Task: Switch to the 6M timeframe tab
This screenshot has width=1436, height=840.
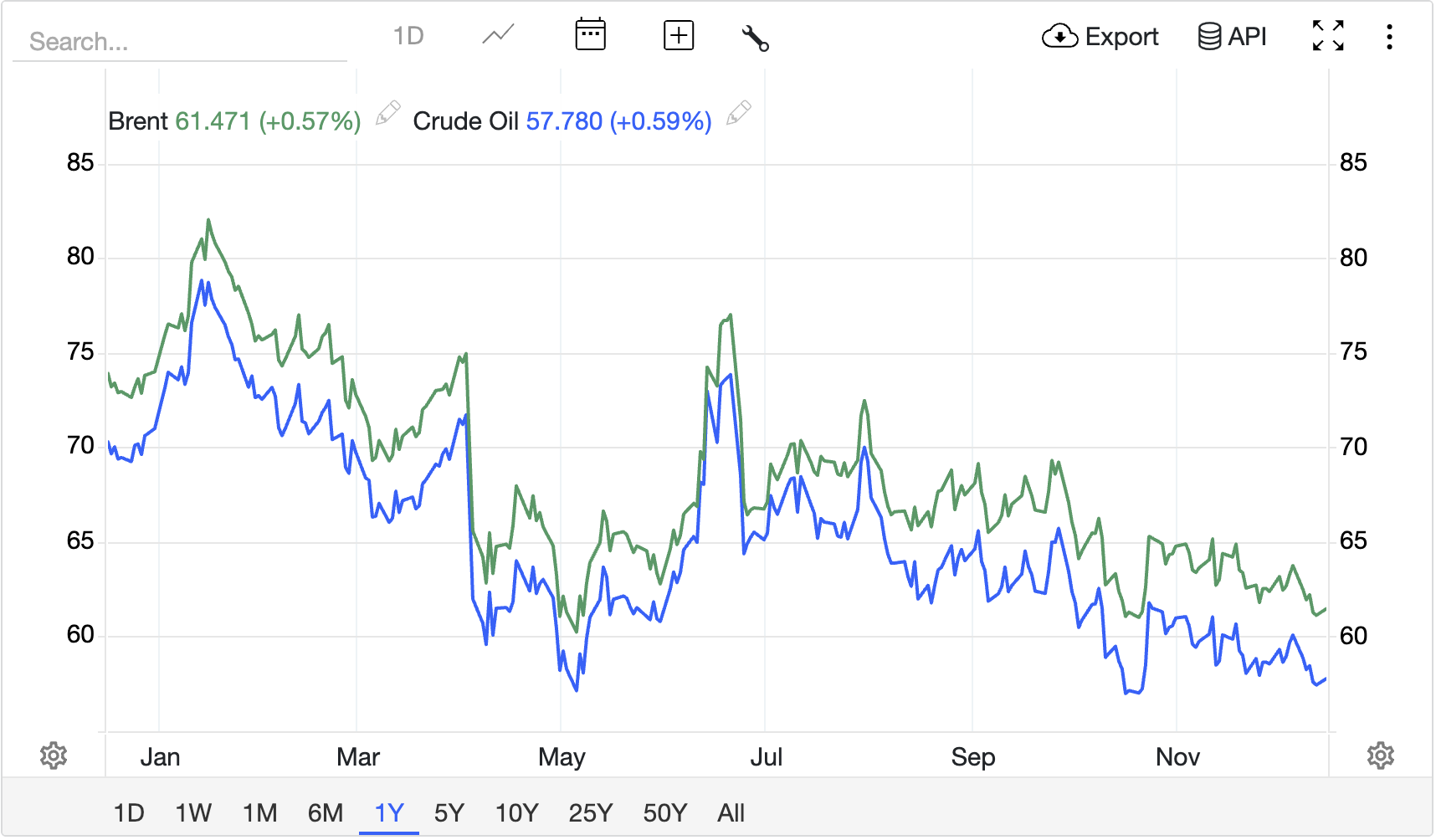Action: click(x=325, y=812)
